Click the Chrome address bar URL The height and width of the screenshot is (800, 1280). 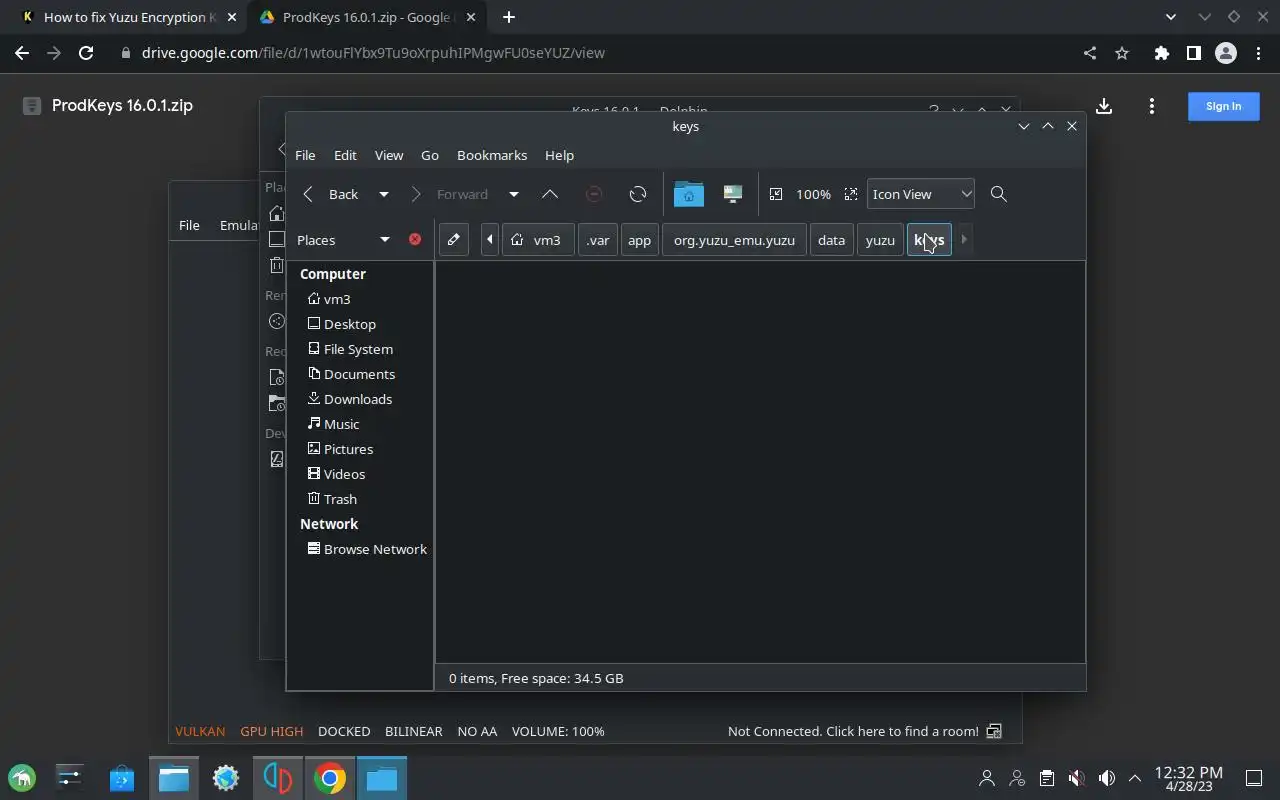click(373, 53)
